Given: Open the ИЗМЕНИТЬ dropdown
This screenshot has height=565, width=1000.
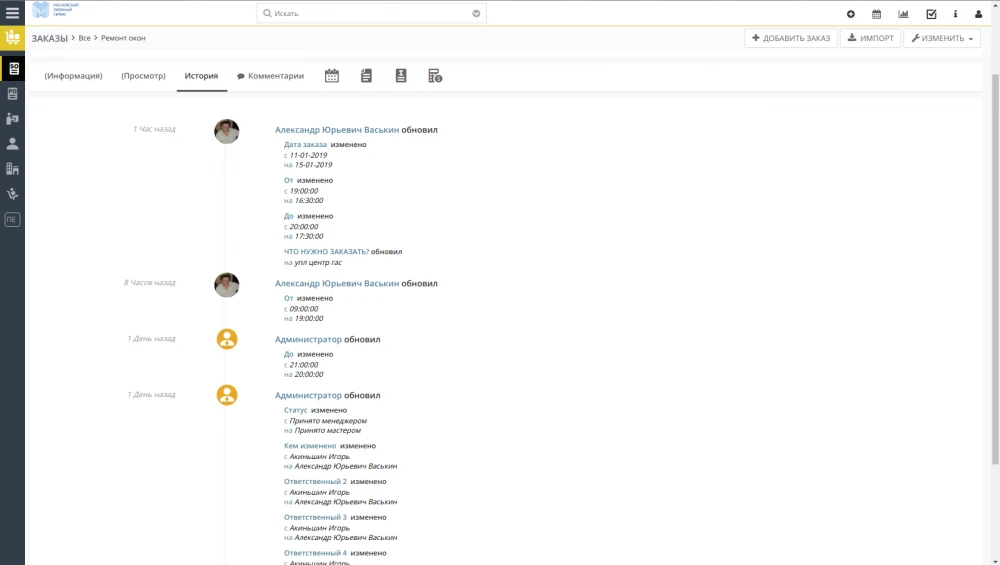Looking at the screenshot, I should [941, 38].
